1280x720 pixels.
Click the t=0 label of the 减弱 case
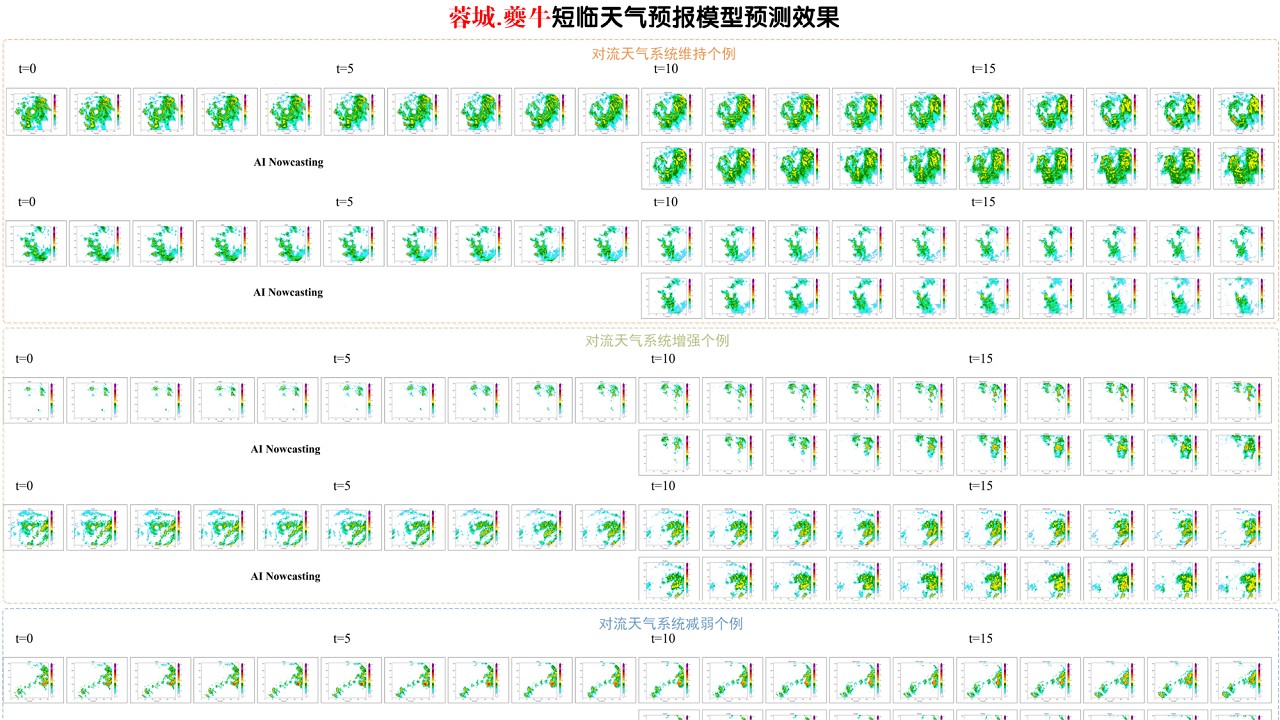coord(24,639)
